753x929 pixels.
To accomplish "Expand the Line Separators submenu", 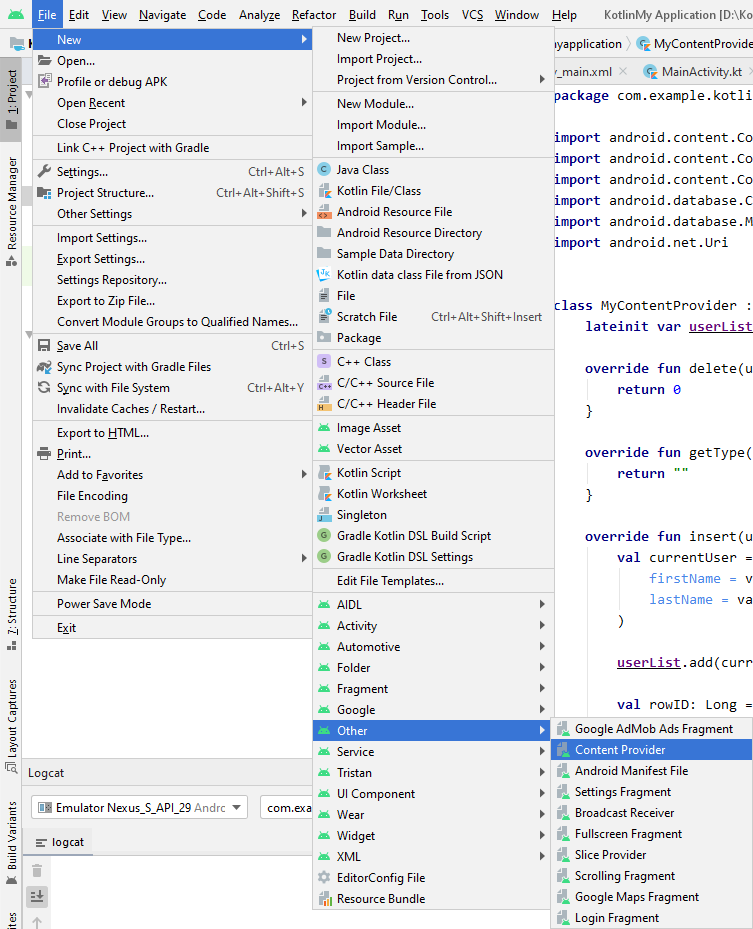I will pos(304,559).
